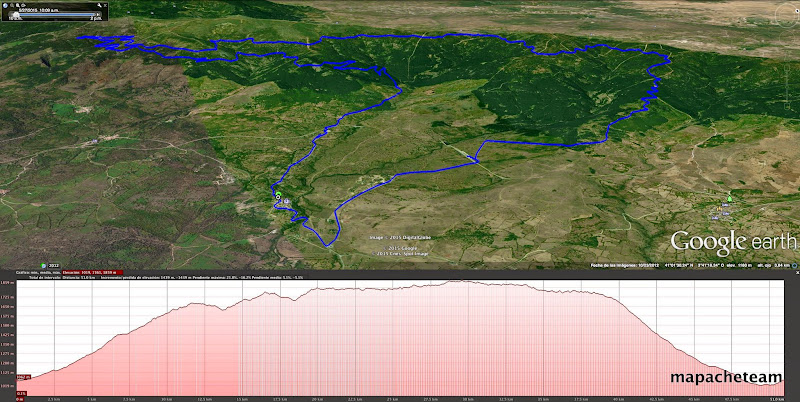
Task: Click the historical imagery 2012 button
Action: click(x=54, y=265)
